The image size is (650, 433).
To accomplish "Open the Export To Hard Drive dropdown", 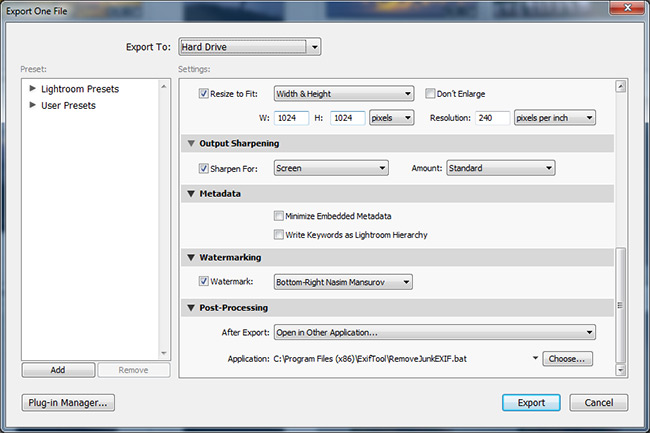I will coord(249,46).
